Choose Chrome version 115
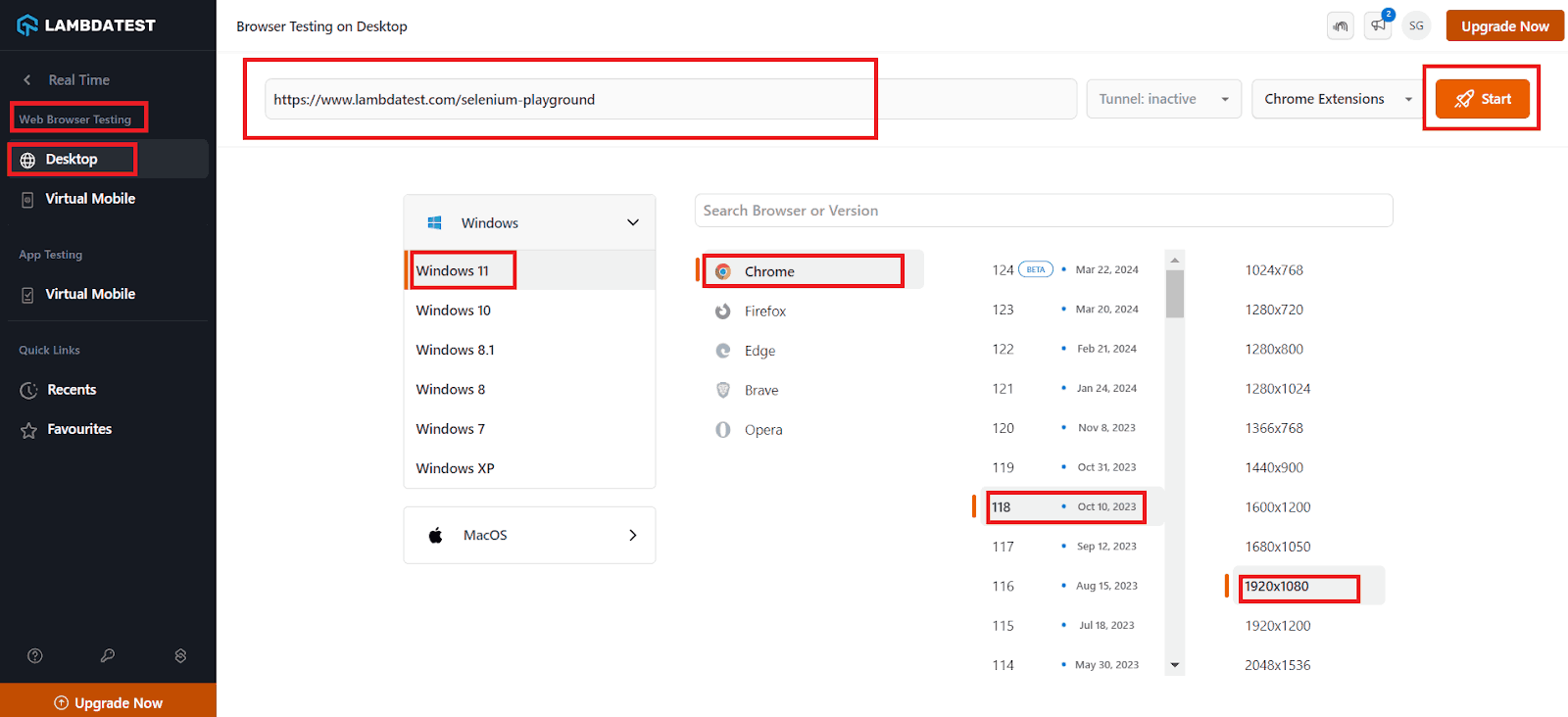 pos(1065,625)
